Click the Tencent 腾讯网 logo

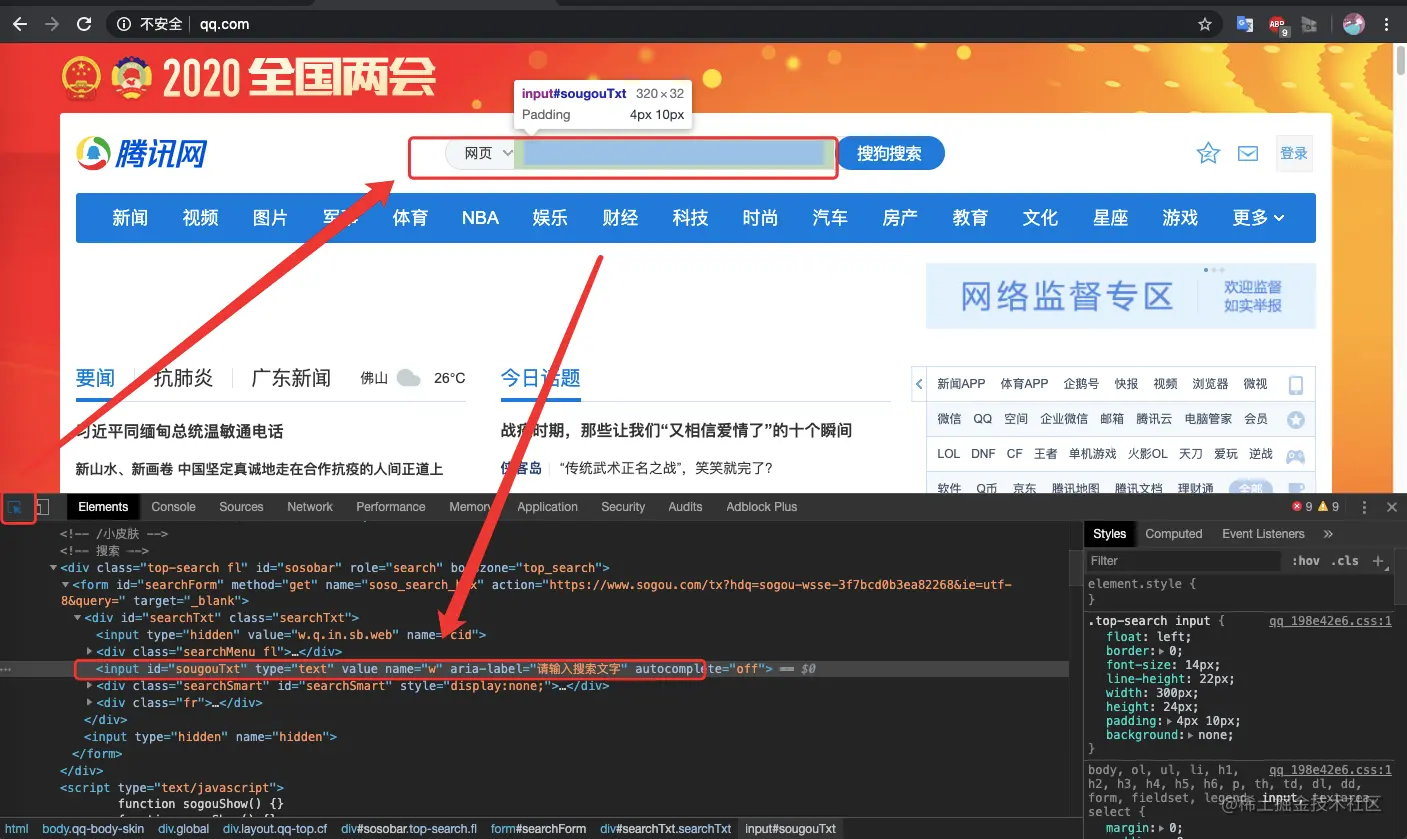[142, 153]
